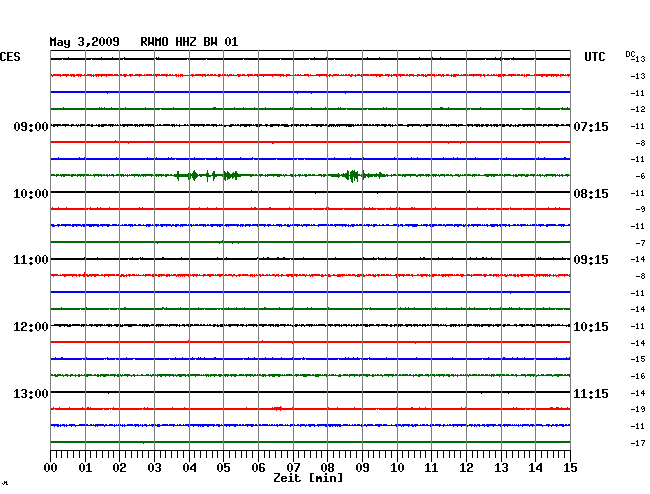The image size is (650, 494).
Task: Select the "11:00" local time label
Action: tap(31, 260)
